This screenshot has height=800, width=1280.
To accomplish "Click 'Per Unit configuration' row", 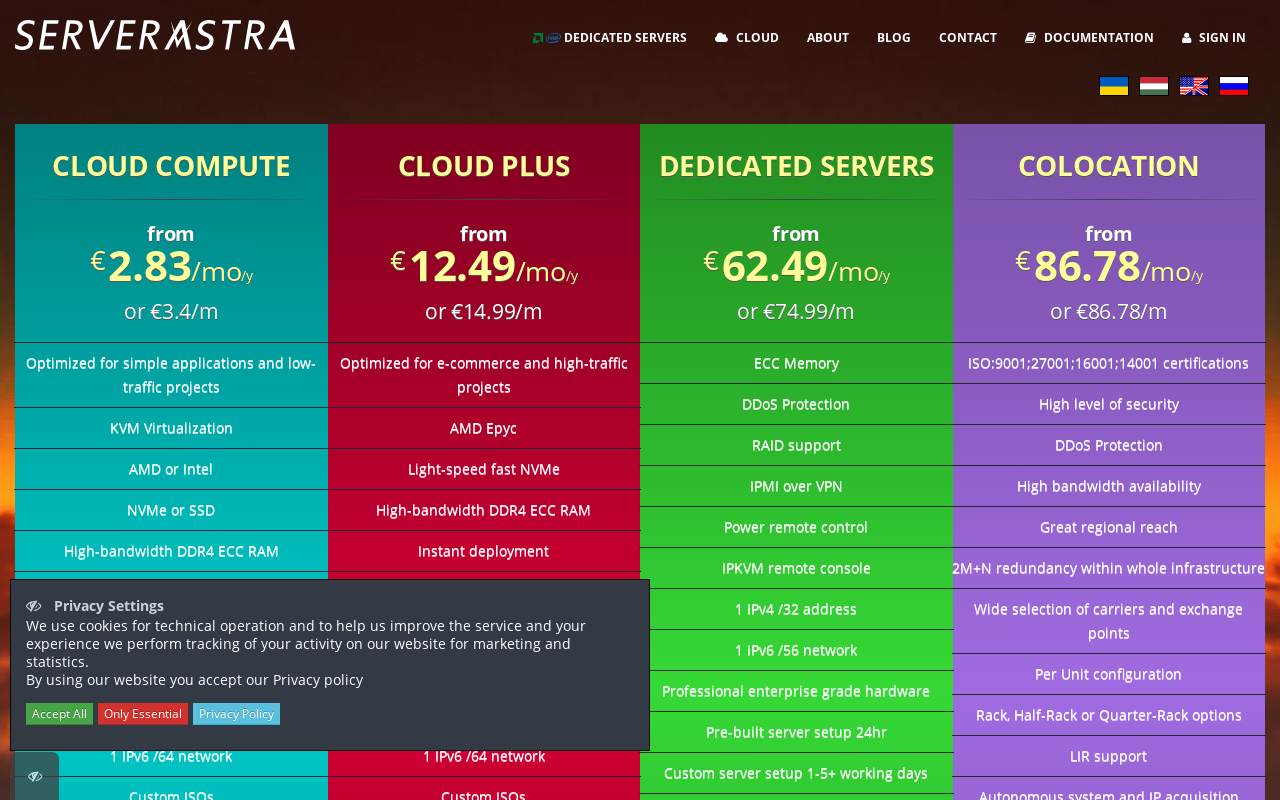I will click(1109, 674).
